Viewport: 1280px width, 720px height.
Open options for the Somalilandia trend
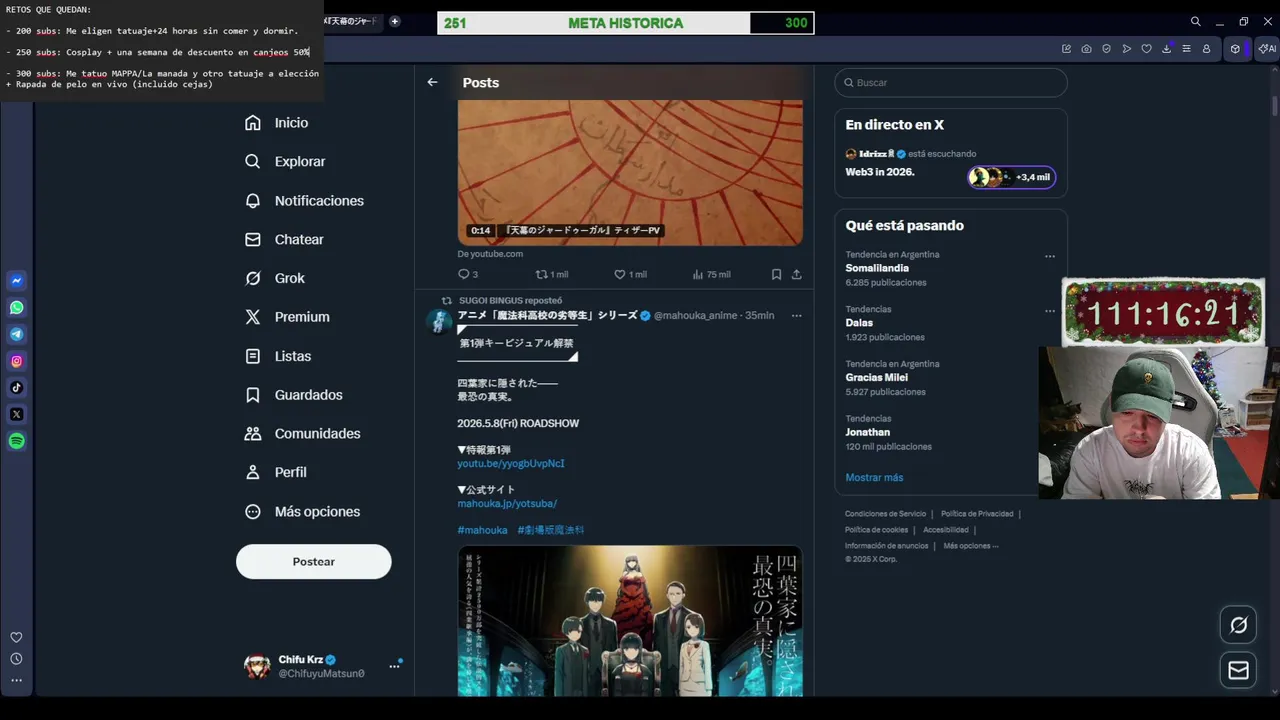(x=1049, y=256)
